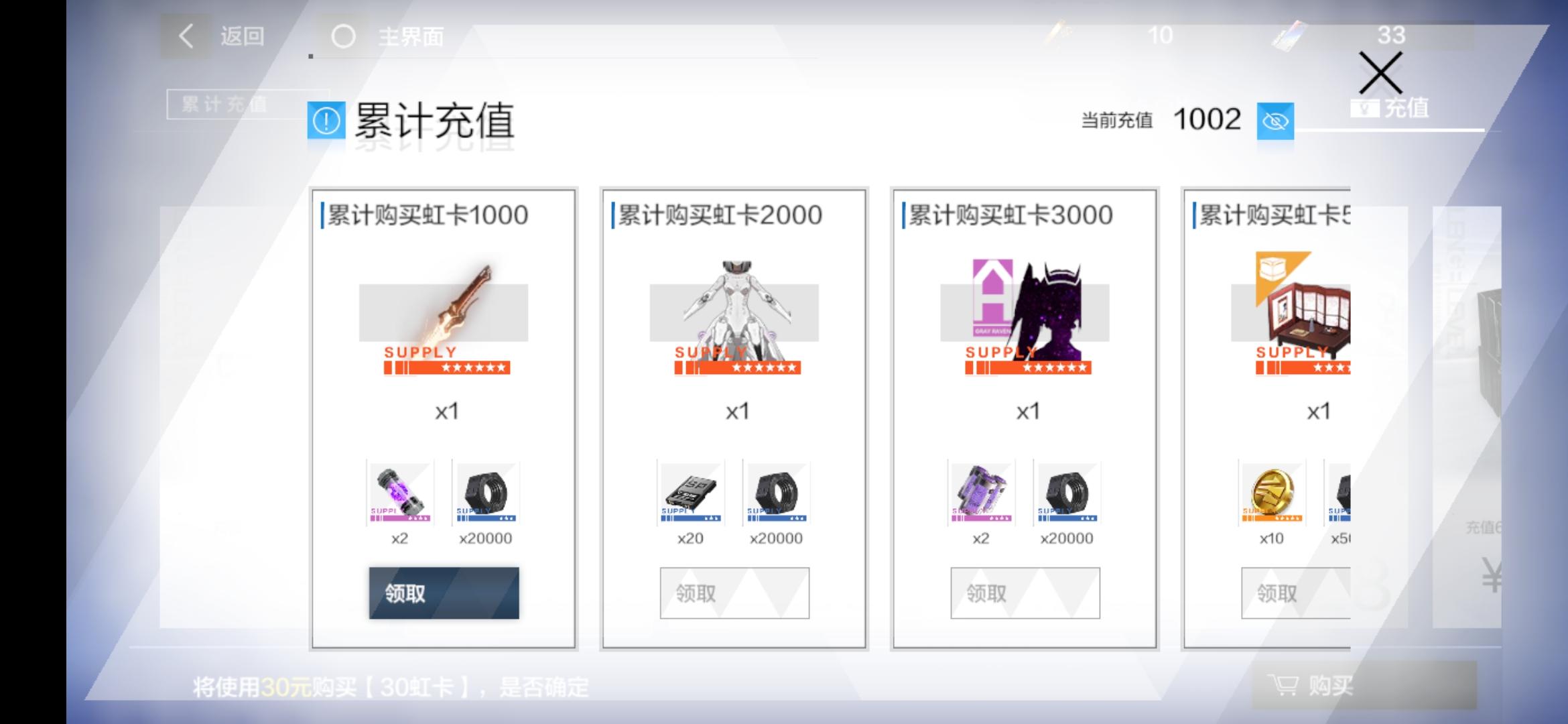Screen dimensions: 1568x724
Task: Tap the black nut x20000 in first card
Action: pos(486,493)
